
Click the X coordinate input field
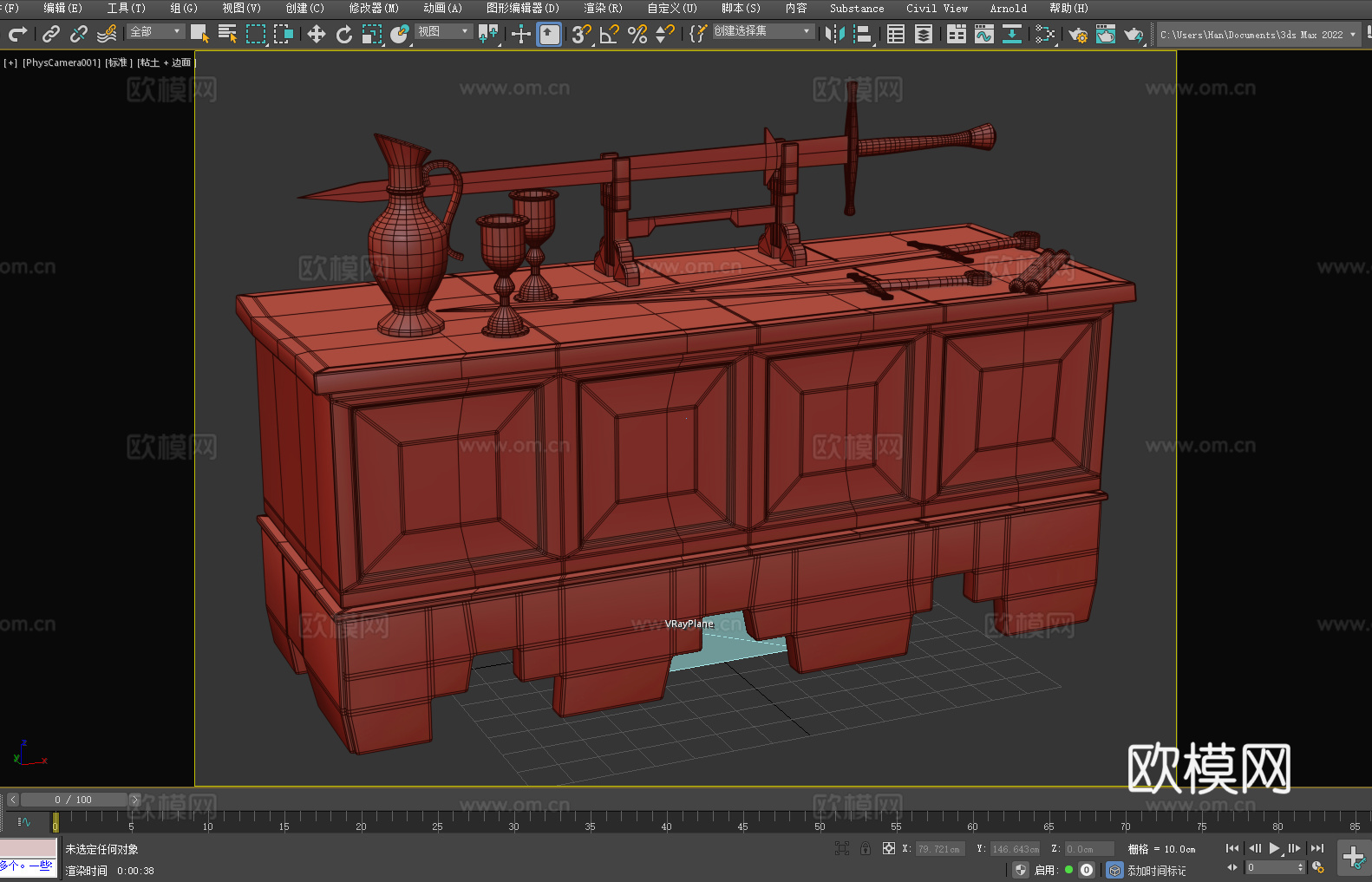tap(940, 849)
